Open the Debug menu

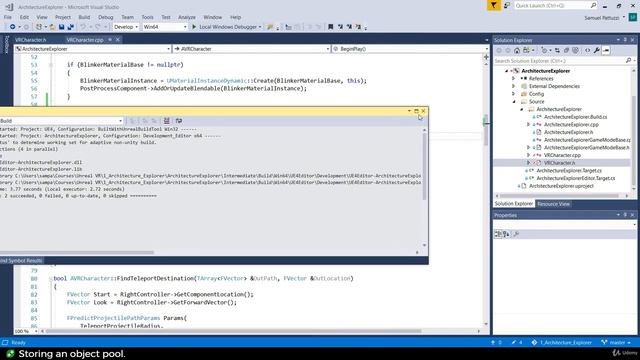click(x=105, y=17)
